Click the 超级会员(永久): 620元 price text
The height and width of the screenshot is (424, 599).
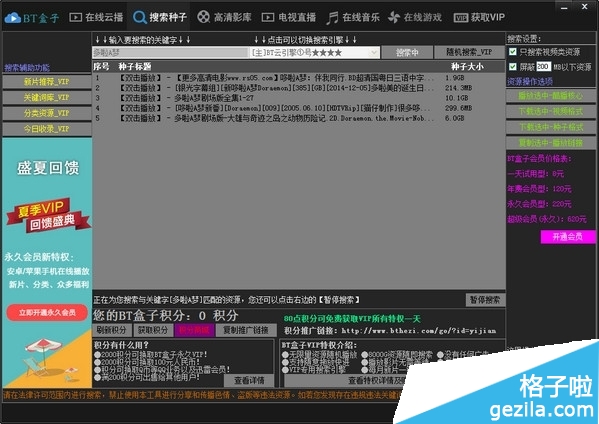547,219
